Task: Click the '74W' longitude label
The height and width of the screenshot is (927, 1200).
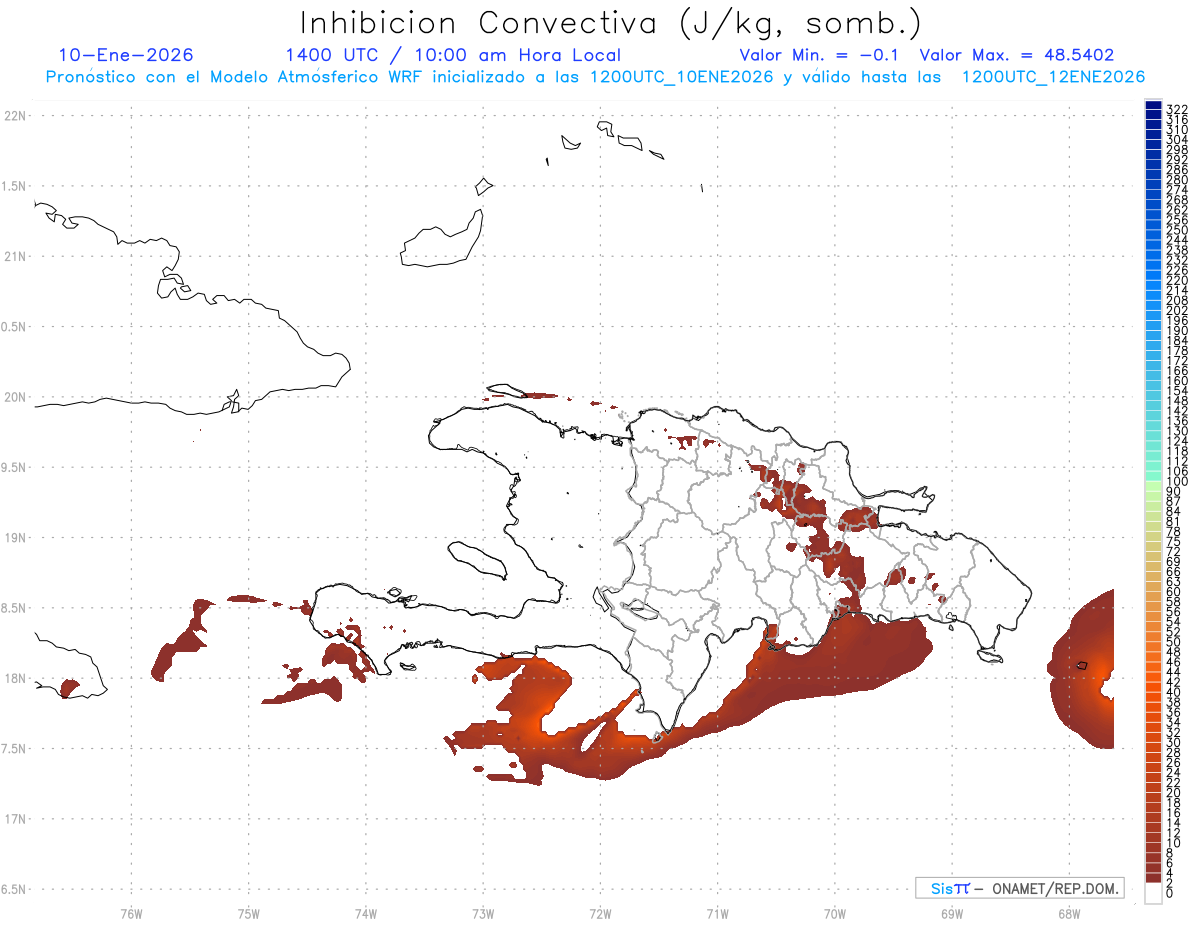Action: (x=365, y=912)
